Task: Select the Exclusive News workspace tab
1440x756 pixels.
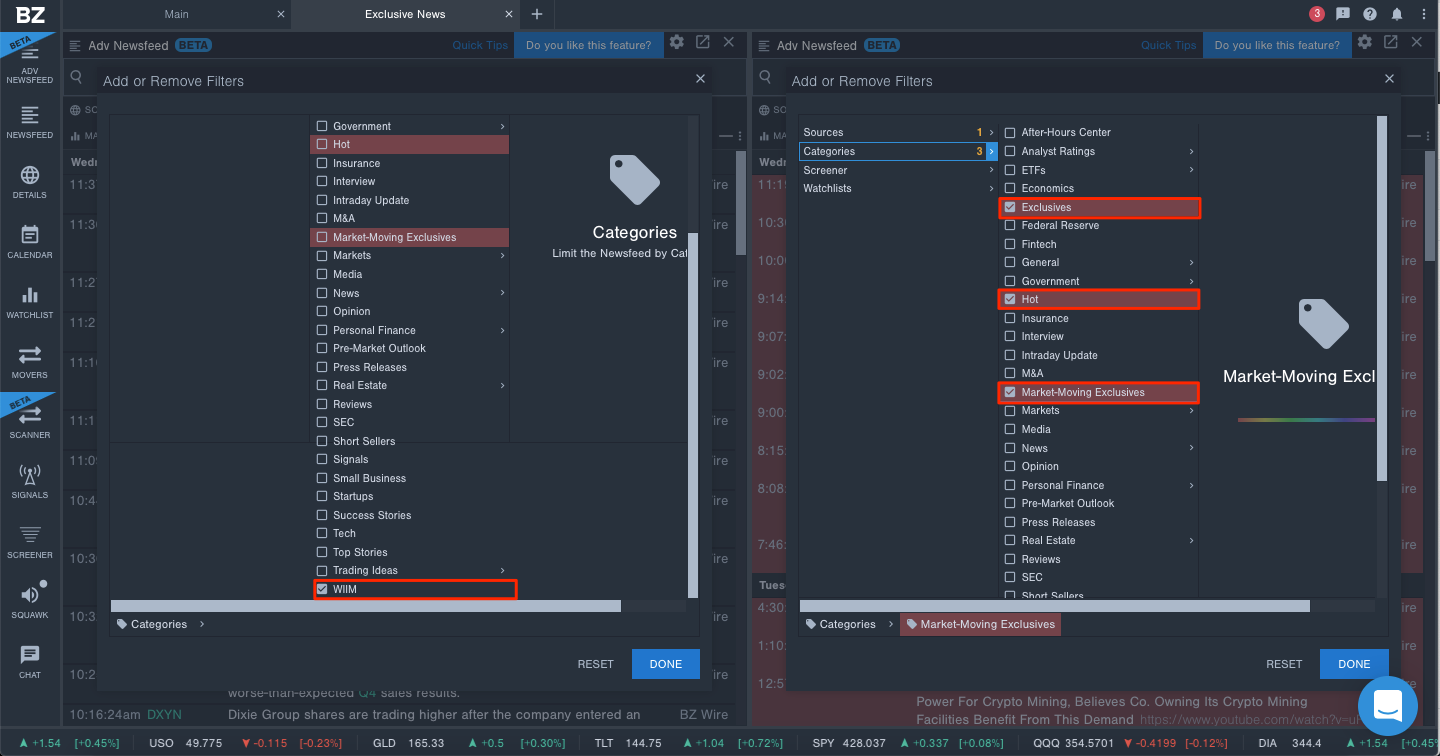Action: [x=405, y=14]
